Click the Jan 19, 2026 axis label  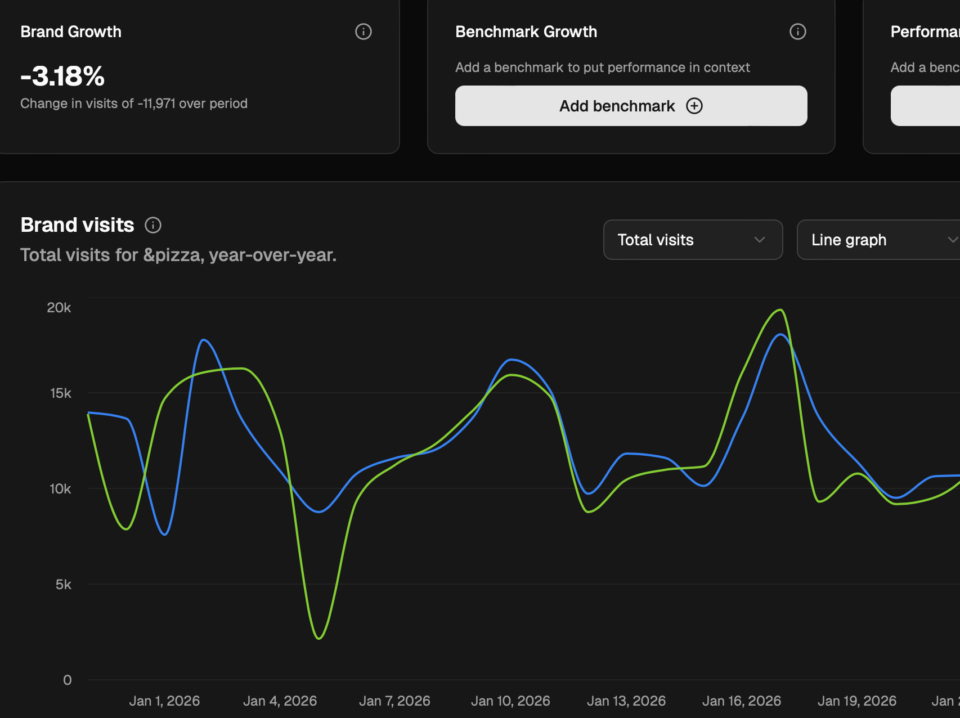click(857, 701)
